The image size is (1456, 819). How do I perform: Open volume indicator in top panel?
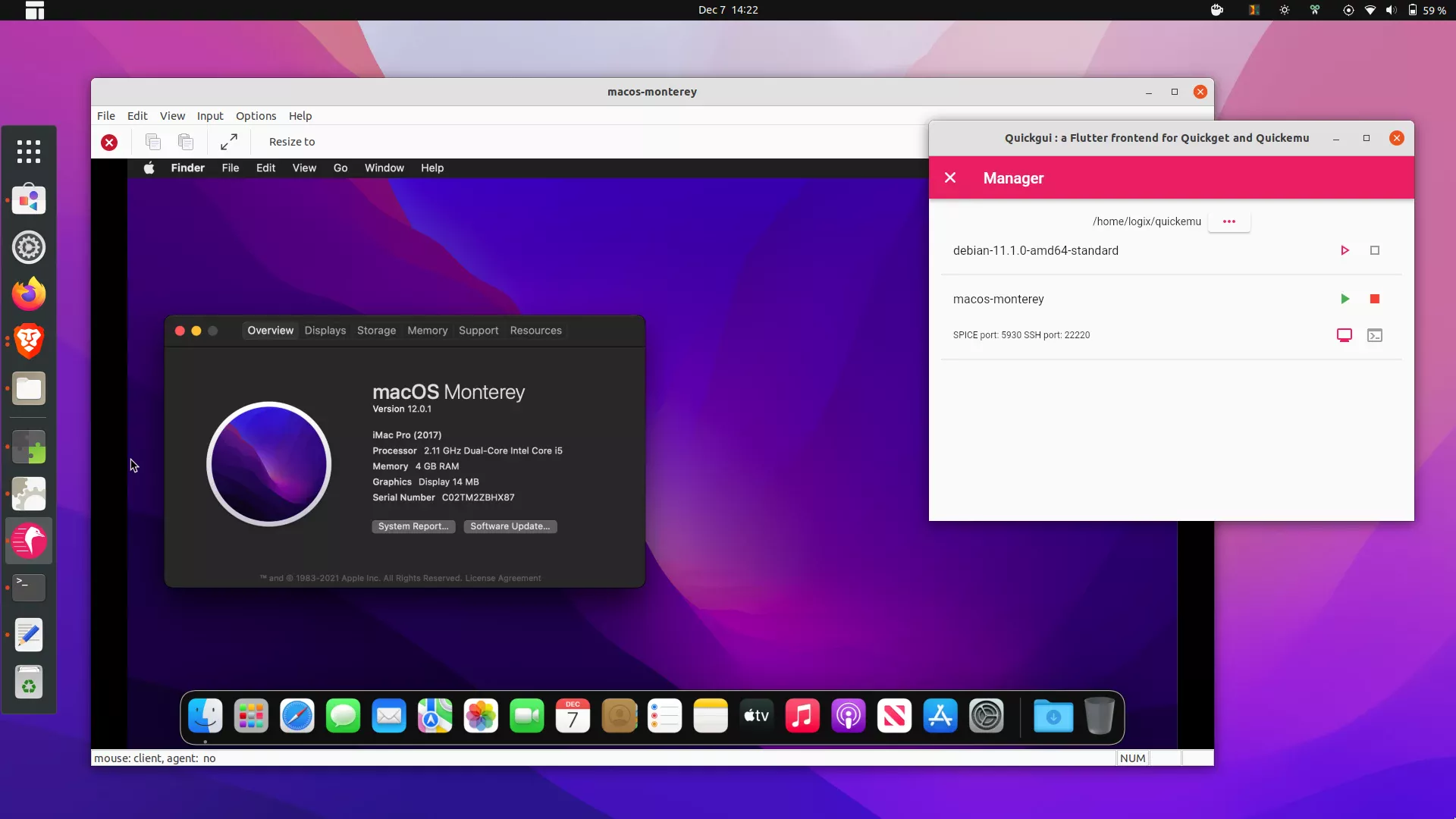point(1391,10)
